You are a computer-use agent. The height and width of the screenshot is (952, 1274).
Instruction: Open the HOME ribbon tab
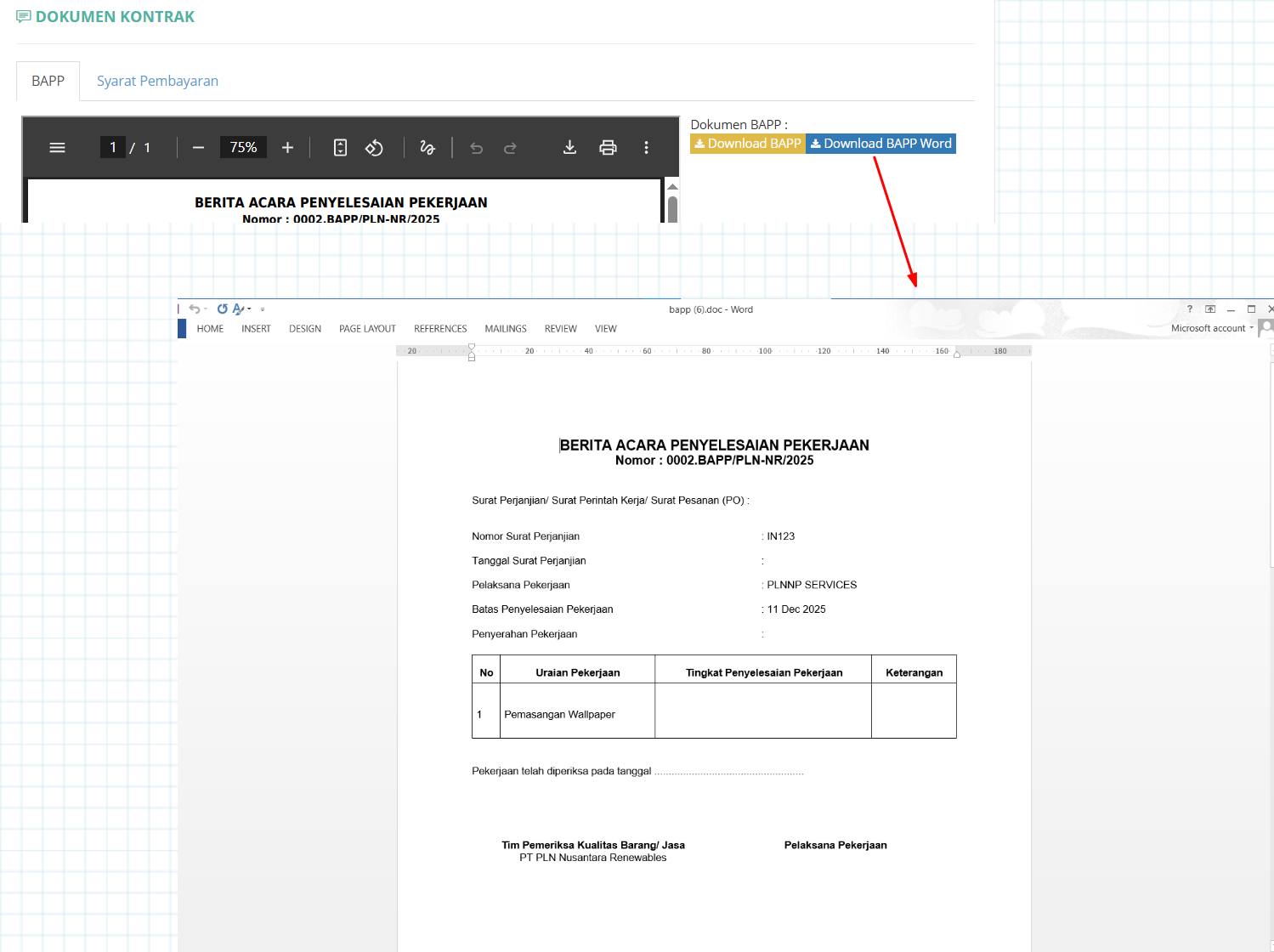(x=210, y=329)
